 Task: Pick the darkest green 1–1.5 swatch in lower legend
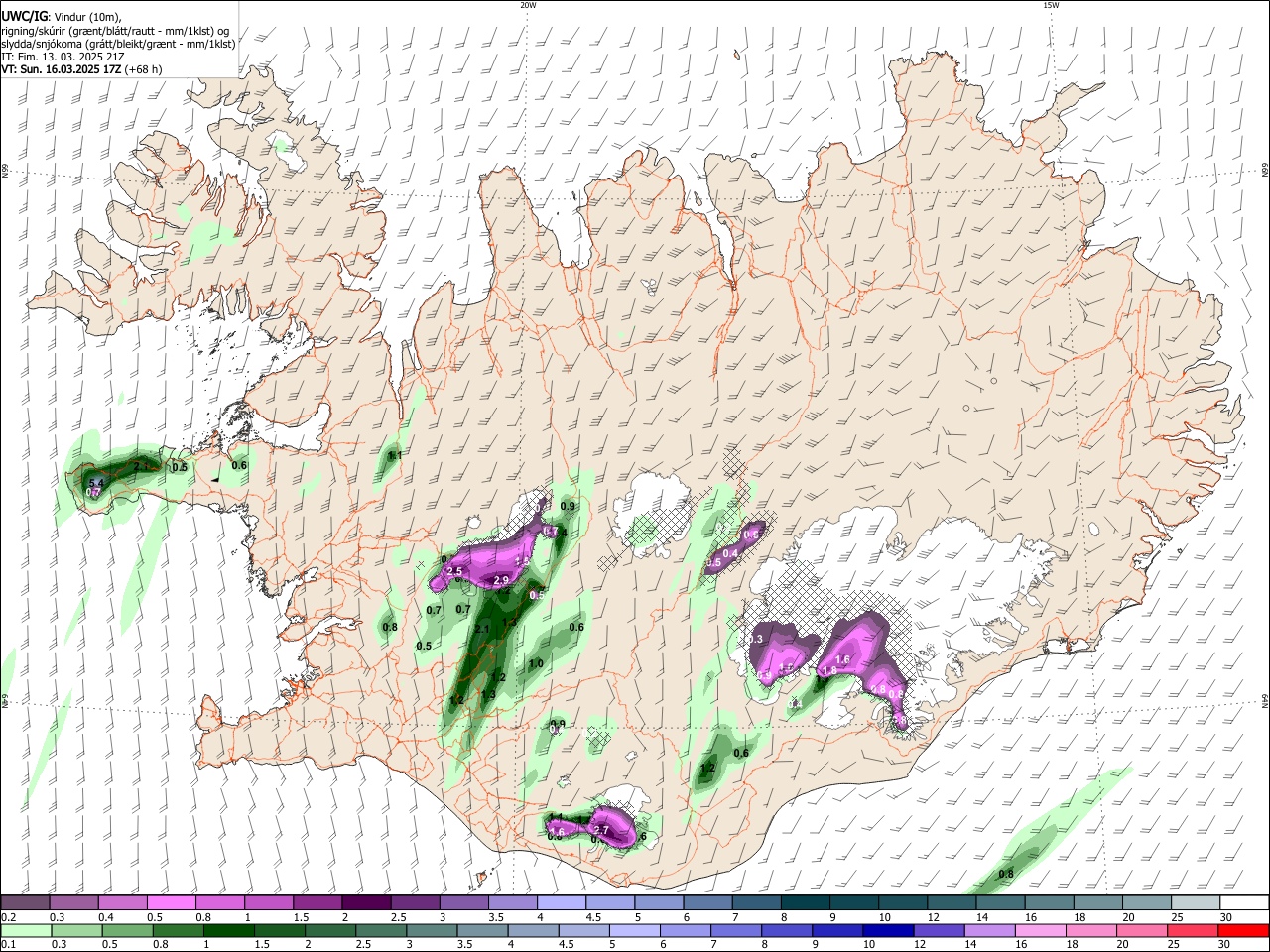coord(228,930)
